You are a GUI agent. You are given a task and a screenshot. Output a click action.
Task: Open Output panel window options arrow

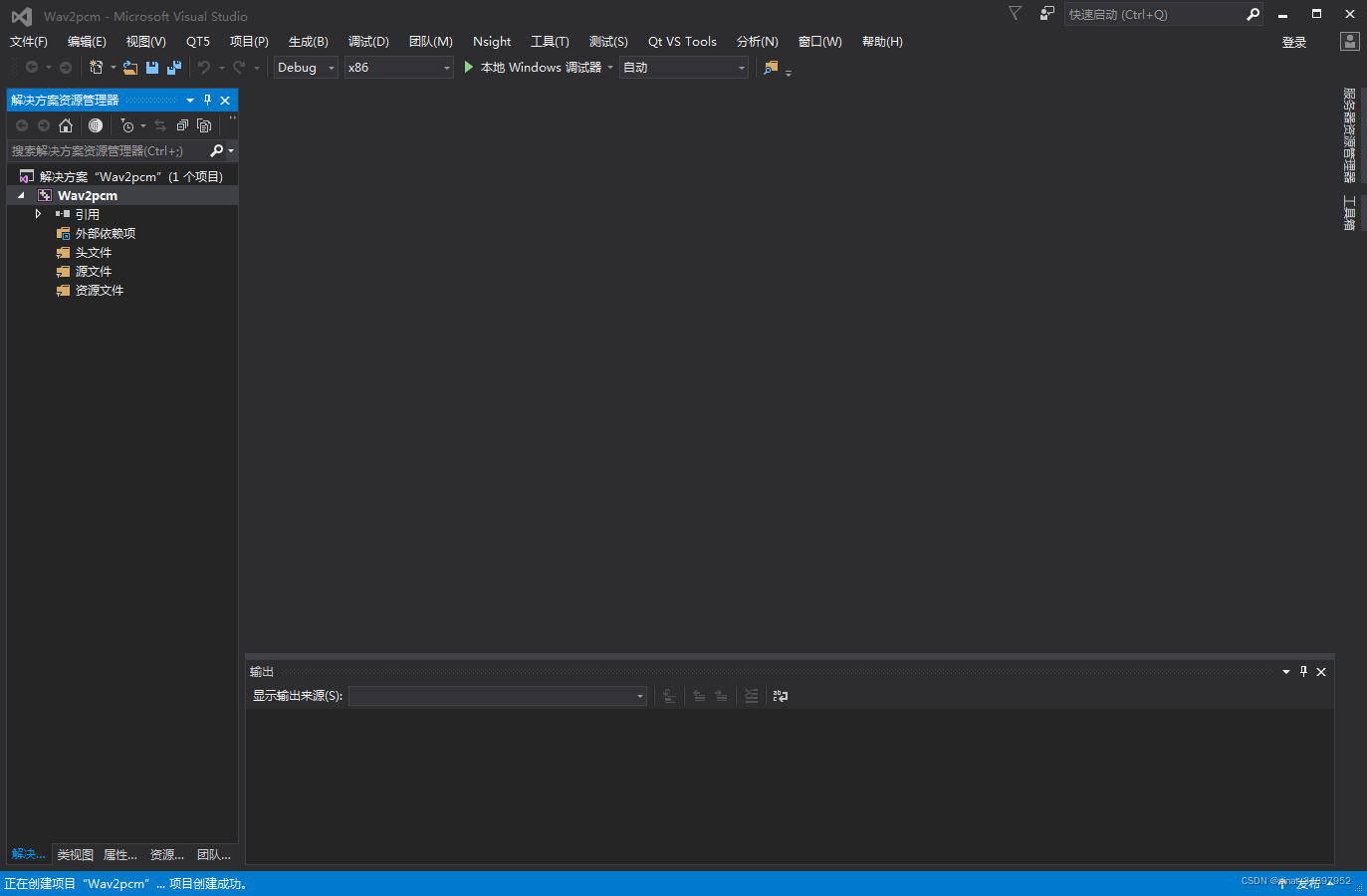click(1285, 672)
